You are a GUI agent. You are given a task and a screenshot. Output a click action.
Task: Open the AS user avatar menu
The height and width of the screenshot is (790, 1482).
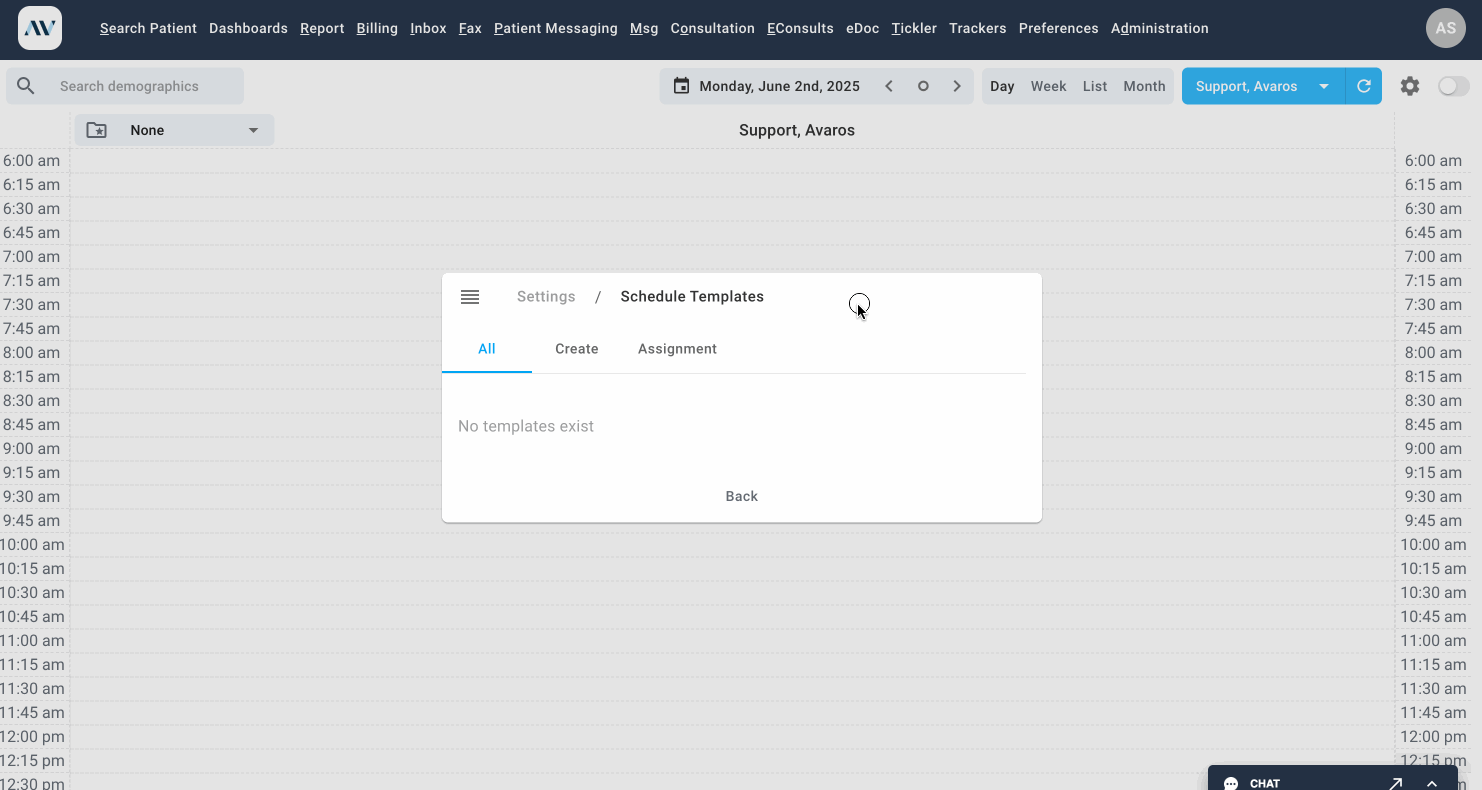tap(1446, 28)
